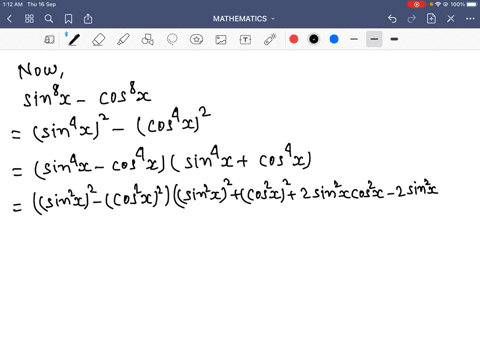Open the more options ellipsis menu
This screenshot has height=360, width=480.
tap(470, 19)
